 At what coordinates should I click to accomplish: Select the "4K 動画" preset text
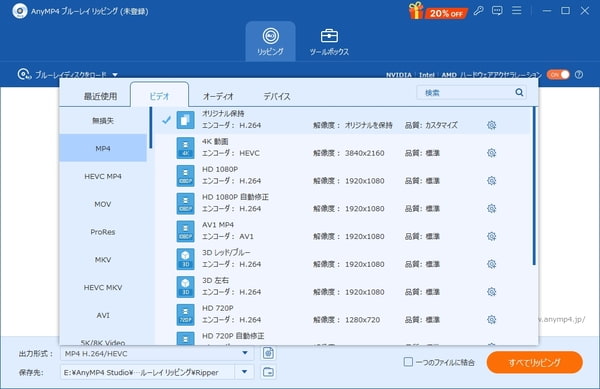coord(215,142)
